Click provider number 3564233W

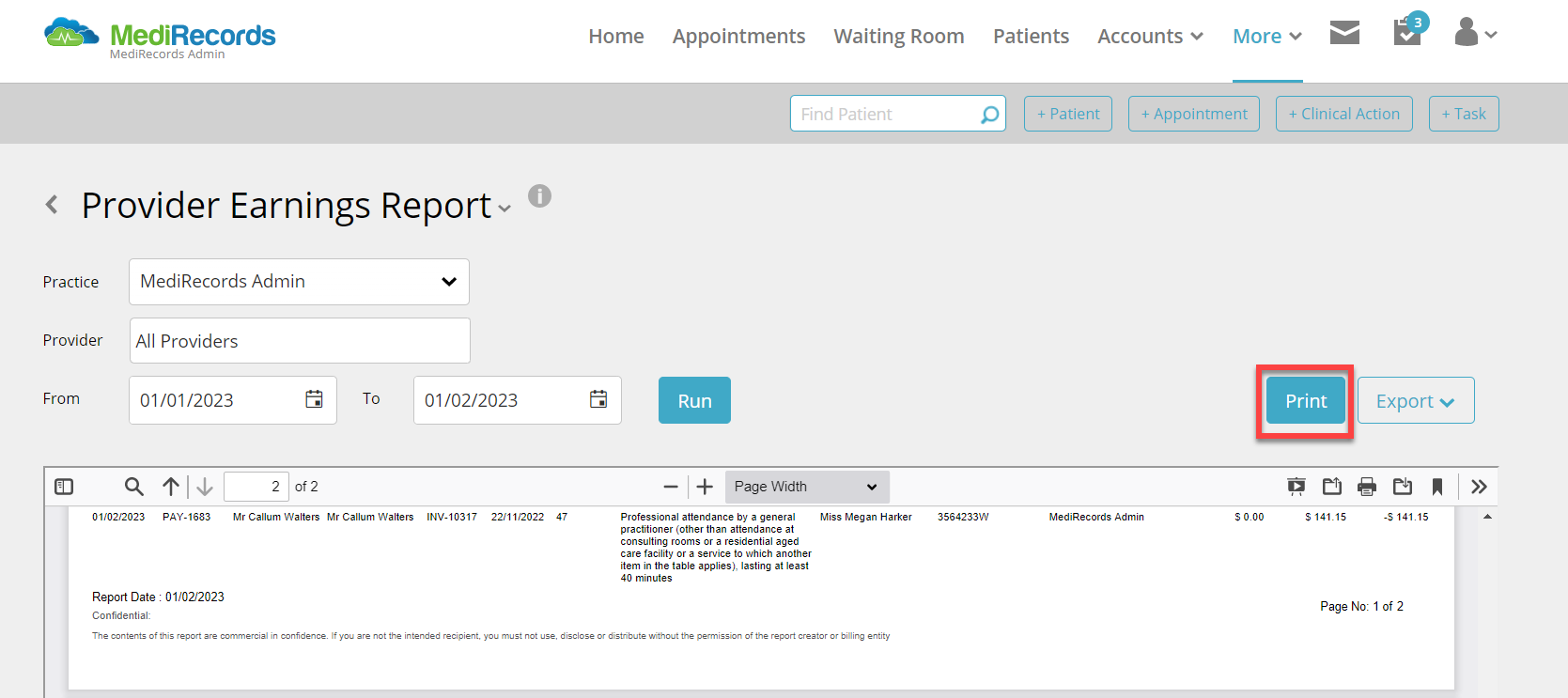[963, 517]
